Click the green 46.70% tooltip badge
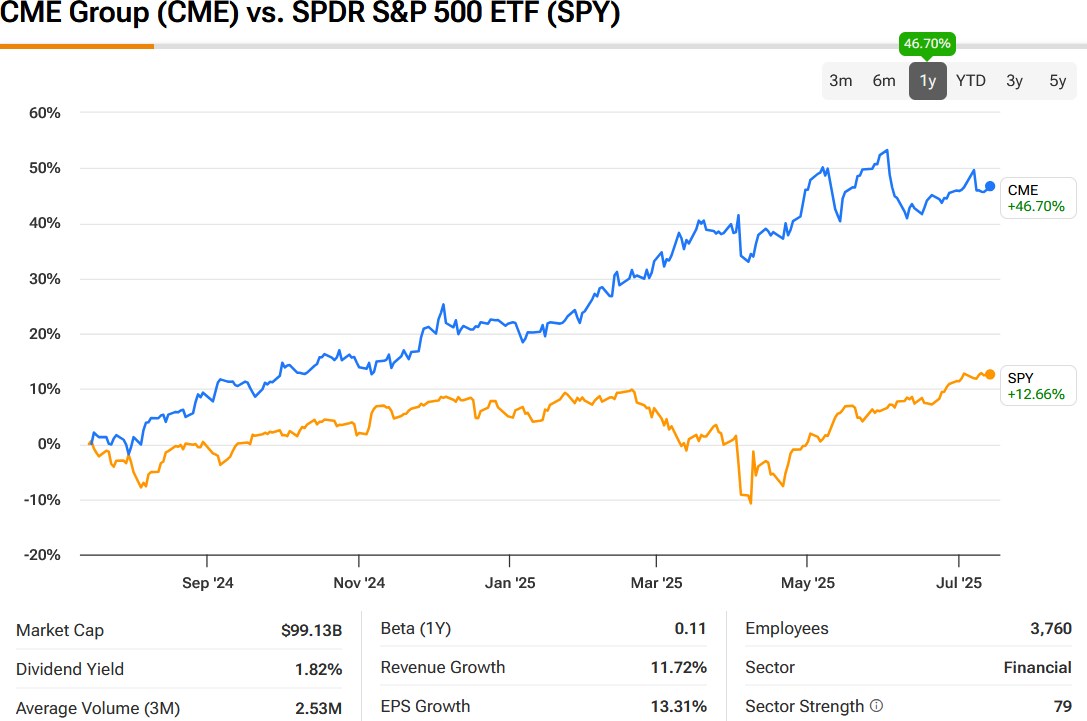 tap(927, 44)
